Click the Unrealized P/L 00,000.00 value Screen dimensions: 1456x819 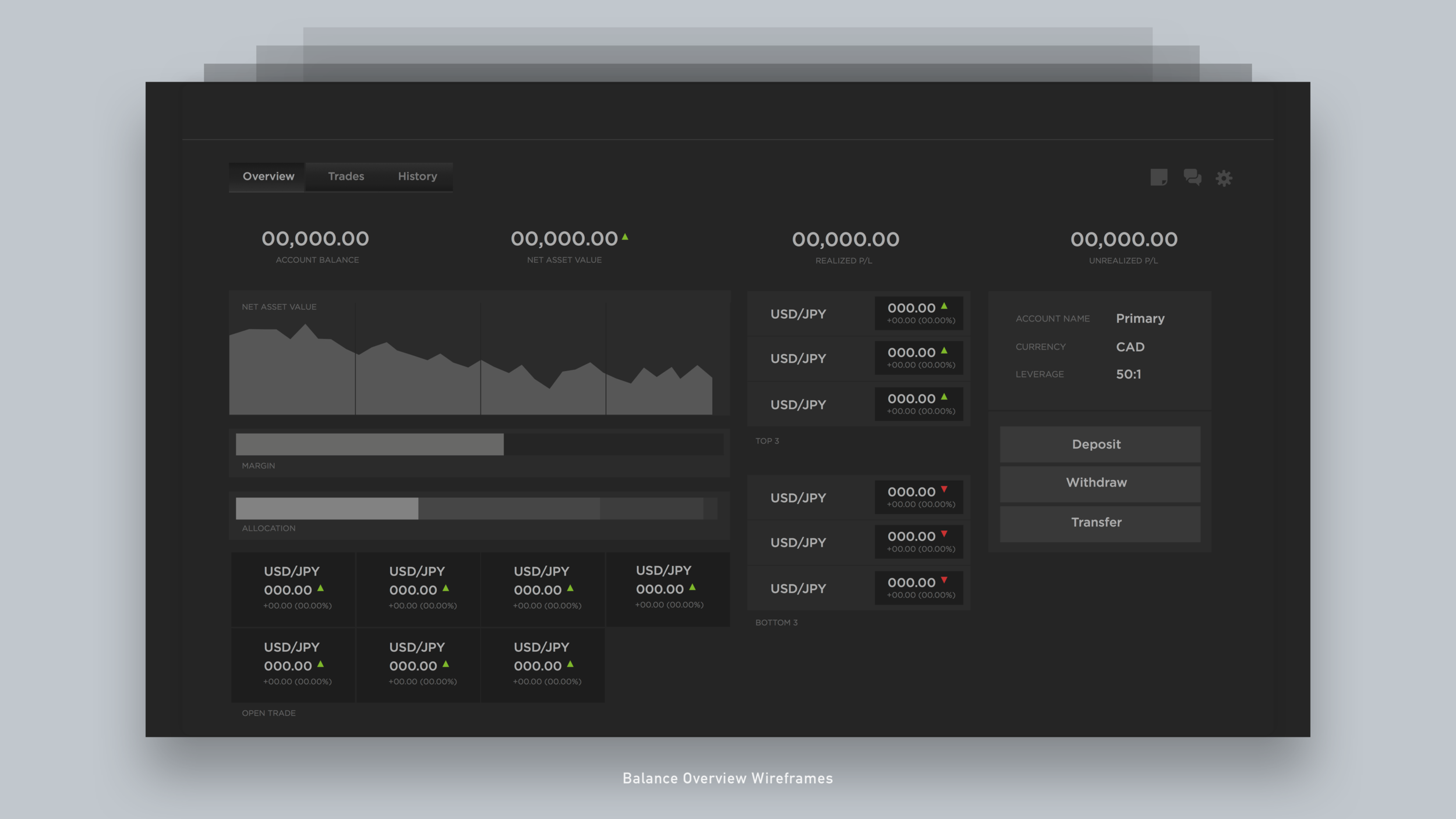click(1124, 239)
